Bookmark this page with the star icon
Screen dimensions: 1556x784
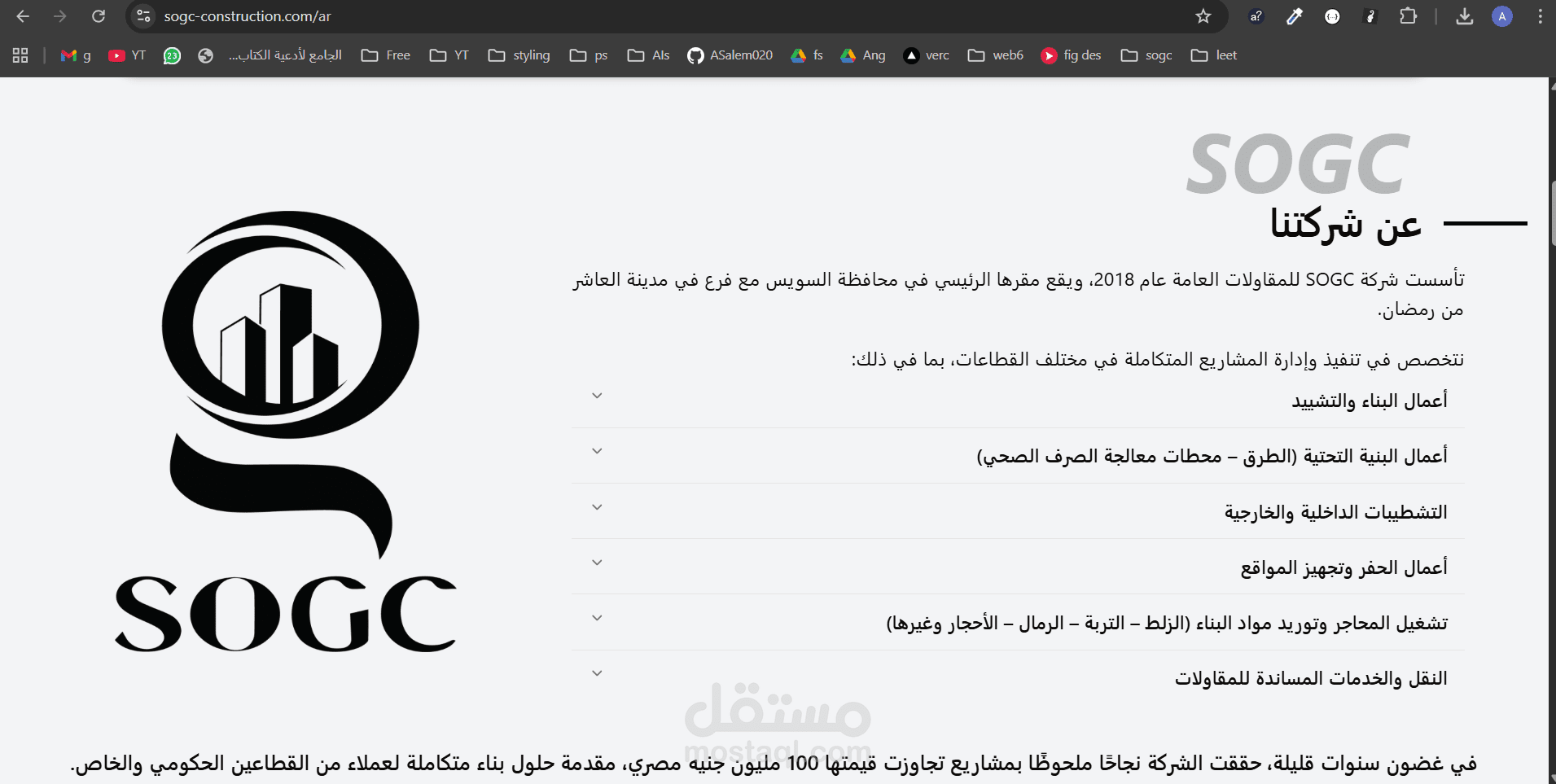click(1203, 16)
